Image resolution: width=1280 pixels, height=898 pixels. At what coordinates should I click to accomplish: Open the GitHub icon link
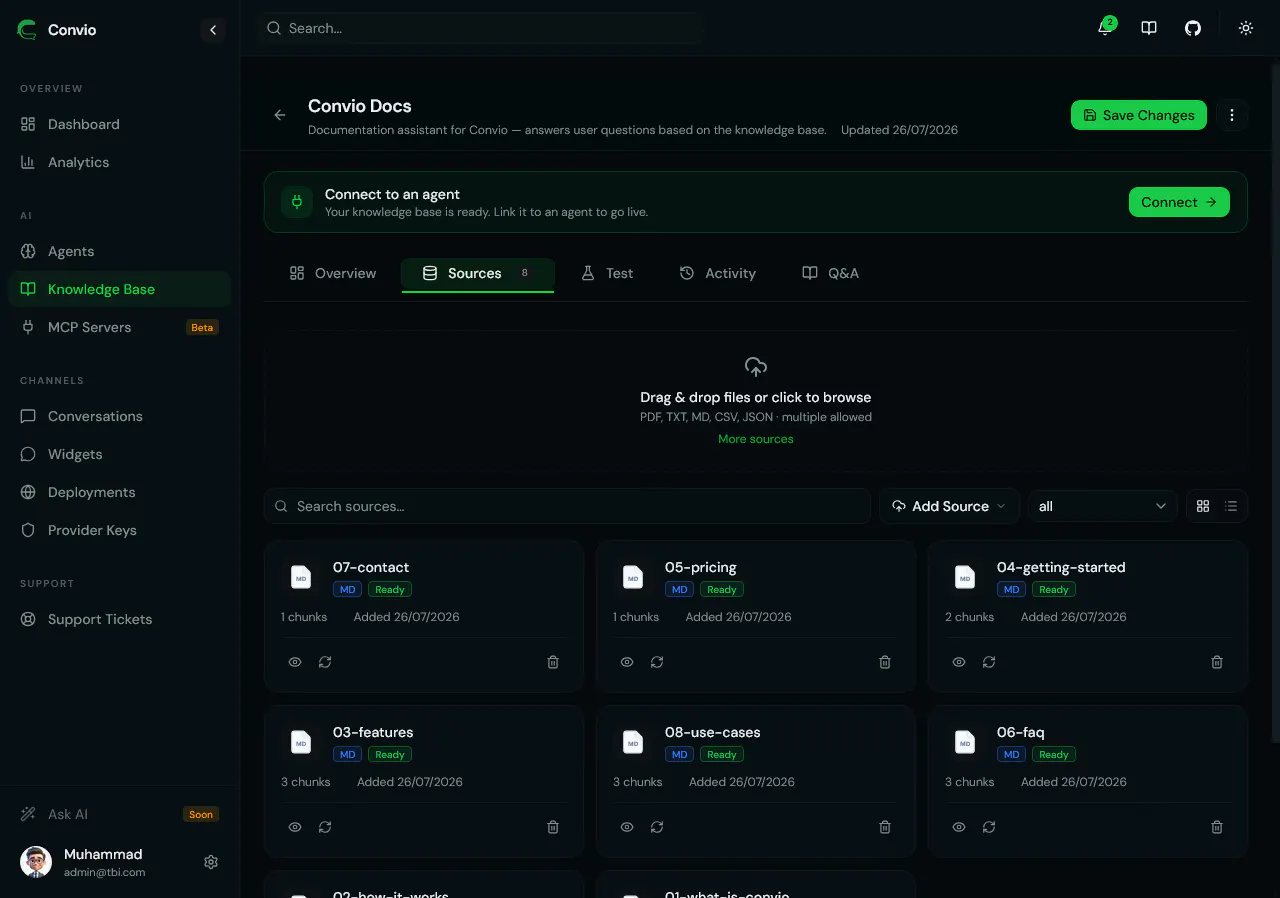pyautogui.click(x=1193, y=28)
